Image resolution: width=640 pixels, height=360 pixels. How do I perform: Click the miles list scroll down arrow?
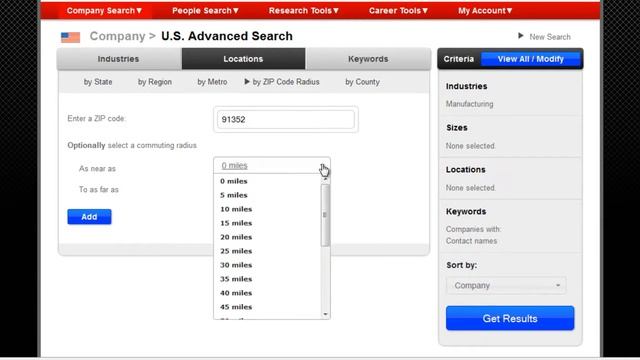point(325,314)
